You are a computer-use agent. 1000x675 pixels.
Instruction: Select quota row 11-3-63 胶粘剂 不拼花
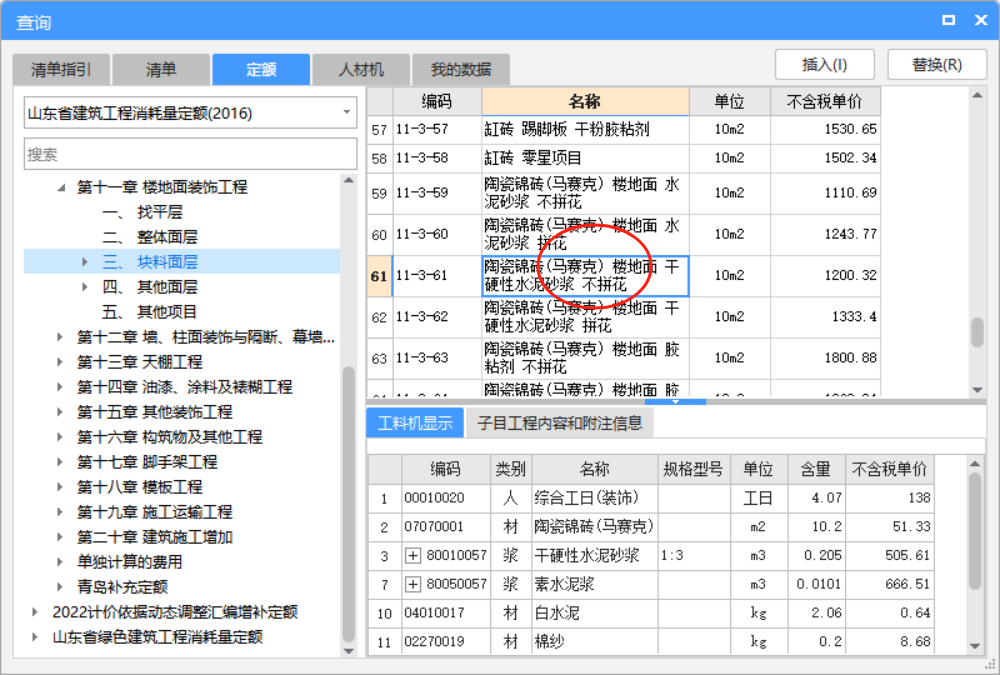tap(624, 358)
